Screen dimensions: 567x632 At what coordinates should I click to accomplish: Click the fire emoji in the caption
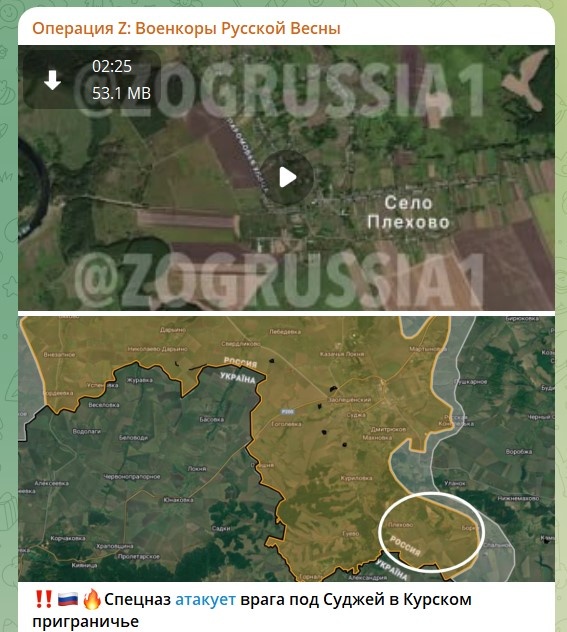(x=92, y=599)
